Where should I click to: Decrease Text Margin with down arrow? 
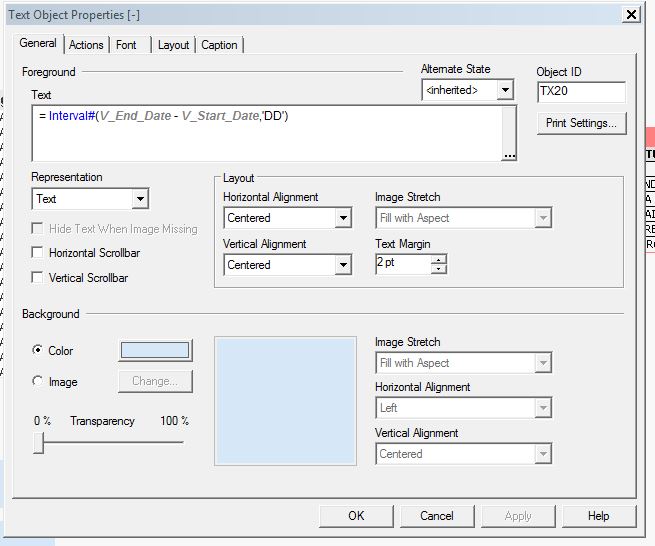pos(439,269)
